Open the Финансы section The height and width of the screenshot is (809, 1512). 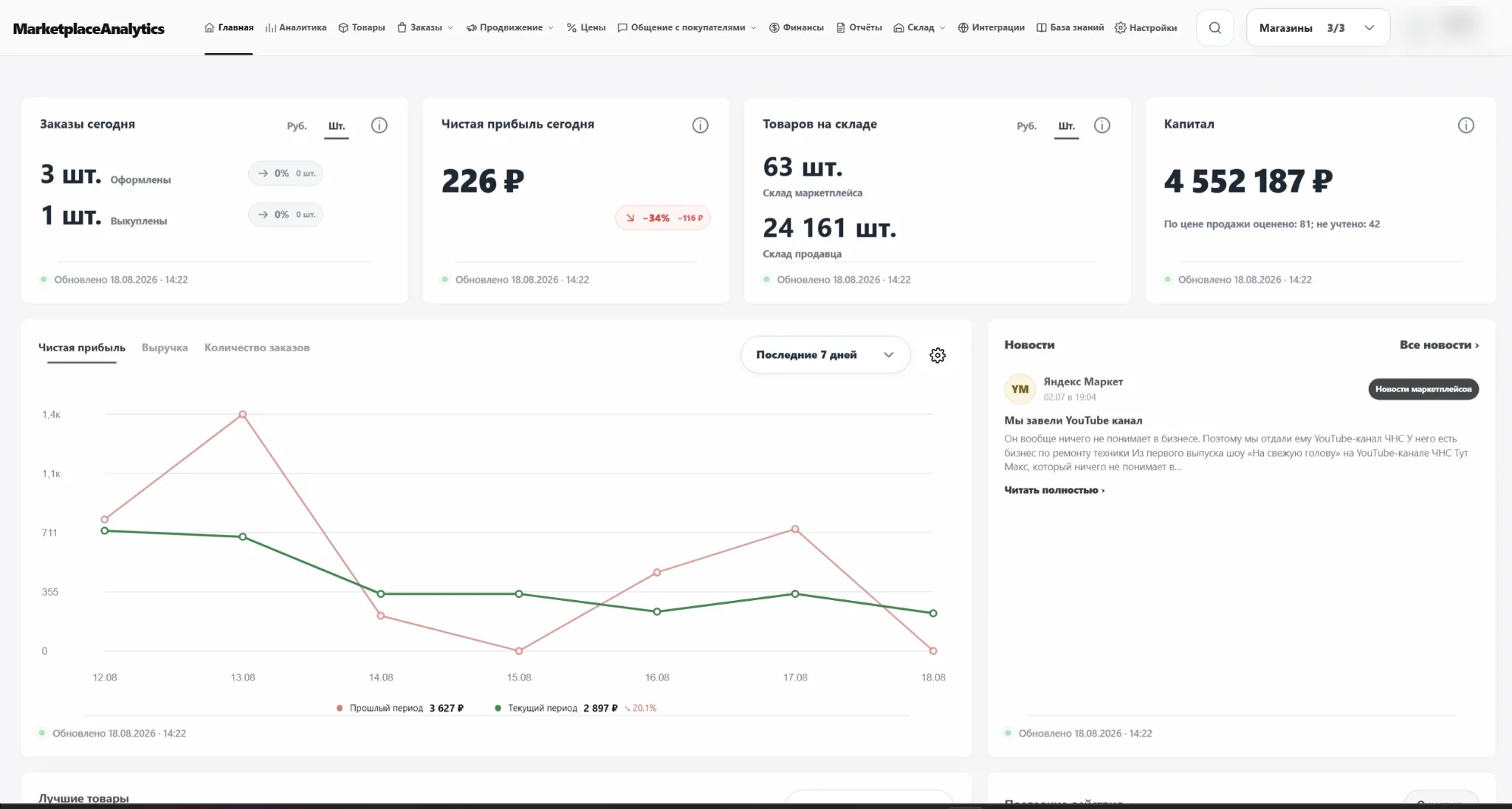point(796,27)
